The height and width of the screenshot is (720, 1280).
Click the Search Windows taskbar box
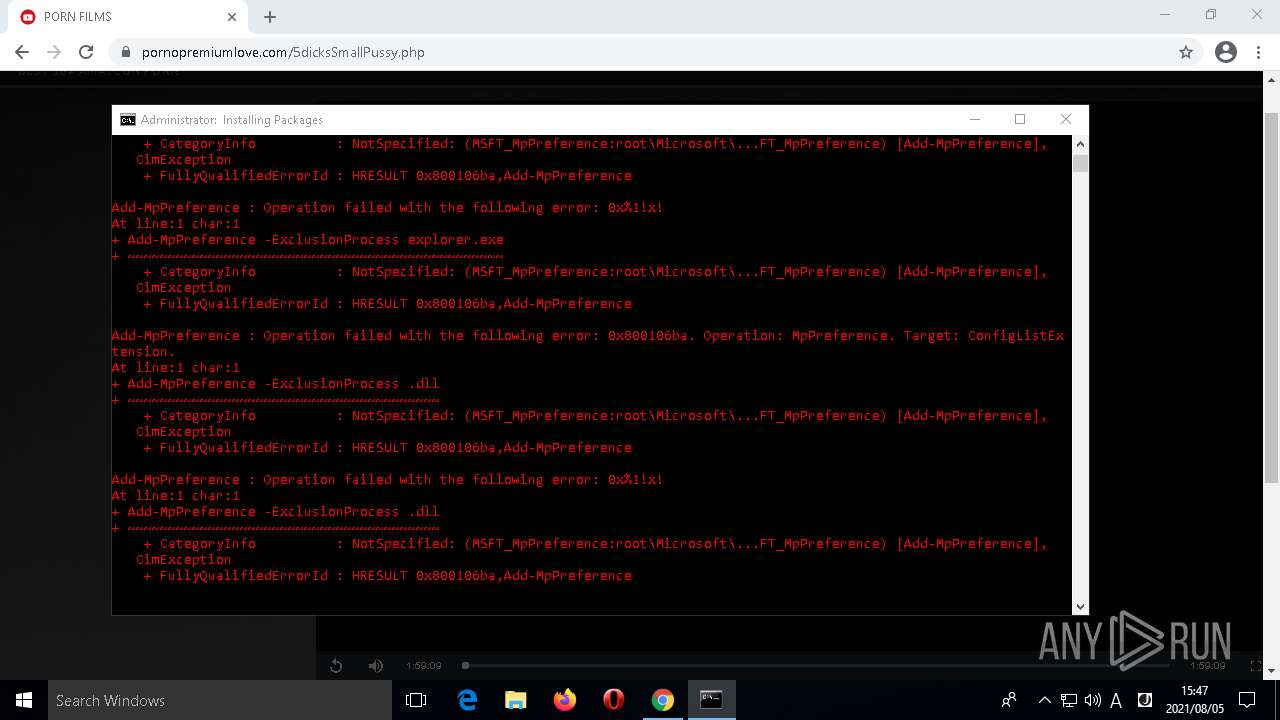tap(220, 700)
